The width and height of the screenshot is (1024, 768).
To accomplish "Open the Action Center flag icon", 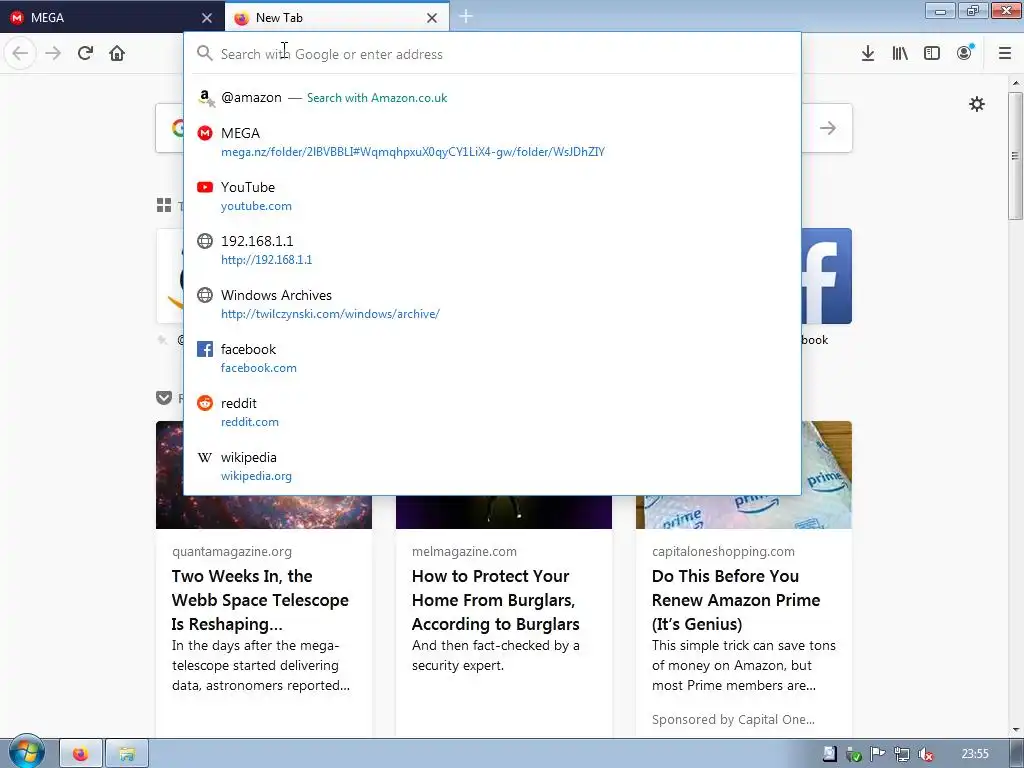I will pos(878,754).
